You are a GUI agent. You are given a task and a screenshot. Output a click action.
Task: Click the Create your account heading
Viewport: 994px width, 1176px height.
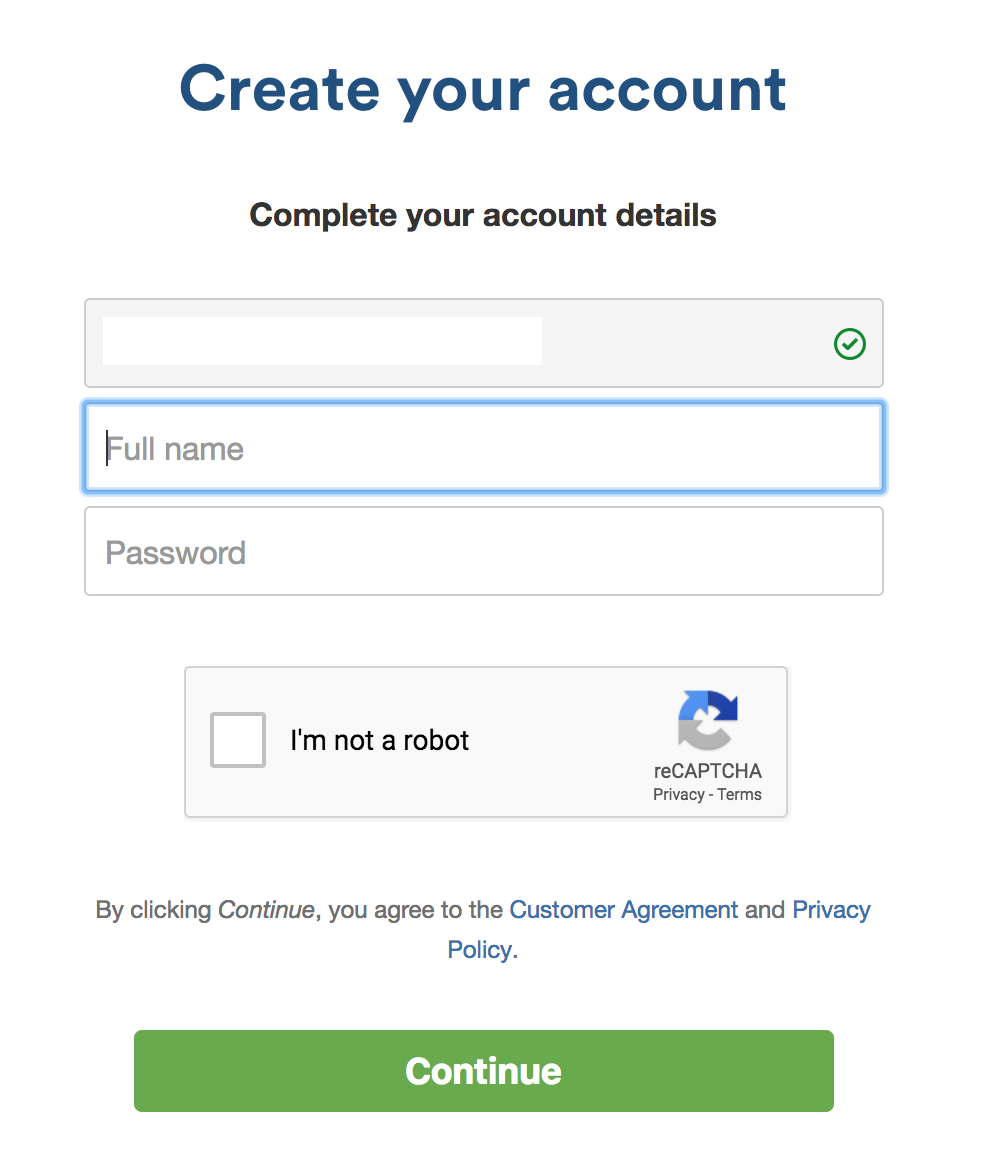[483, 90]
